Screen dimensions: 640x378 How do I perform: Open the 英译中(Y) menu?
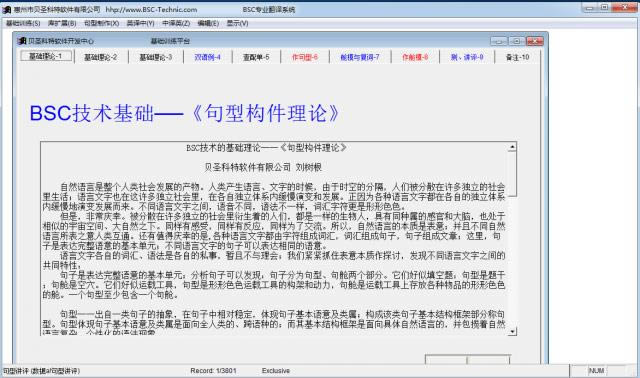click(140, 23)
